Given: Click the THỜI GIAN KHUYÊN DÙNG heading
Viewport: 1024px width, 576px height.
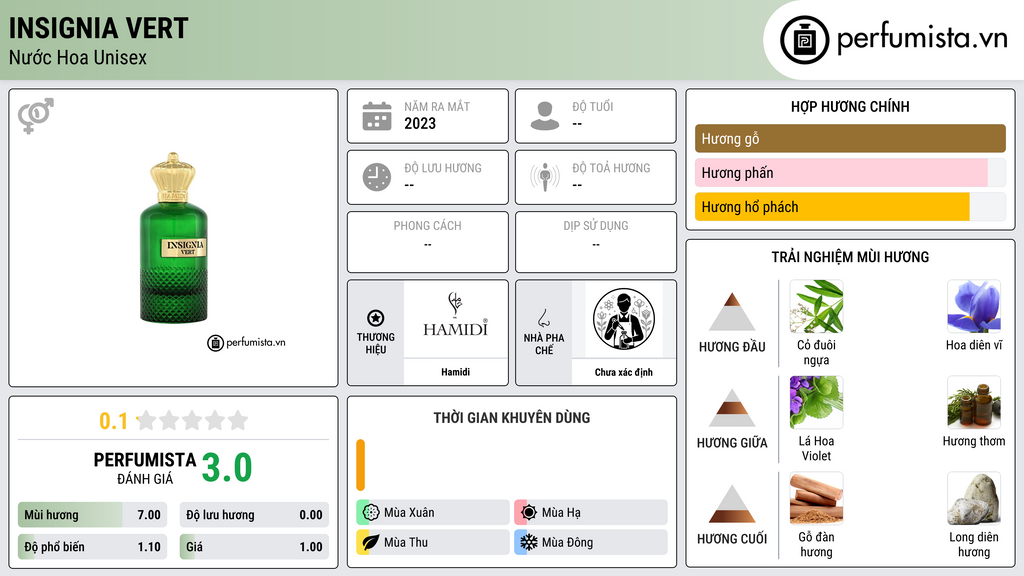Looking at the screenshot, I should coord(512,418).
